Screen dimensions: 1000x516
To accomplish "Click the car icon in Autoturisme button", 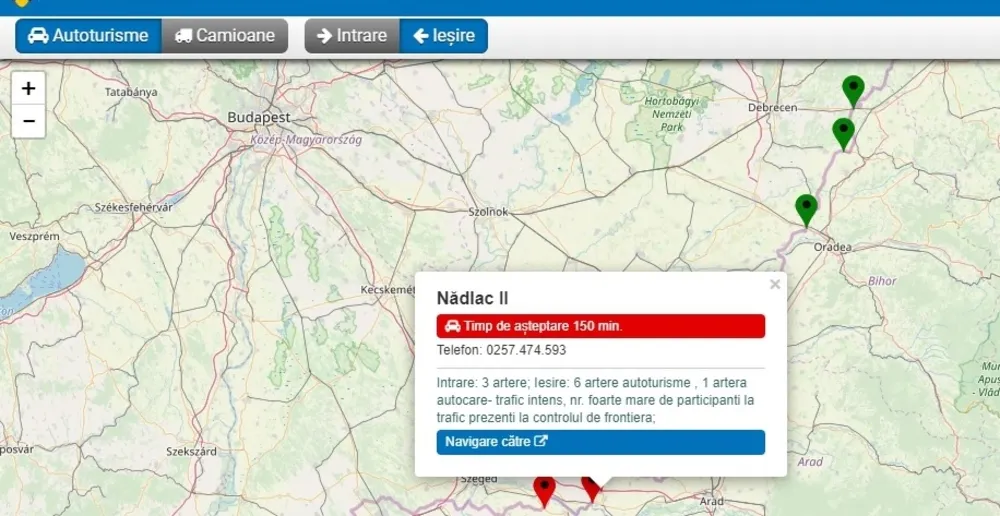I will tap(38, 36).
